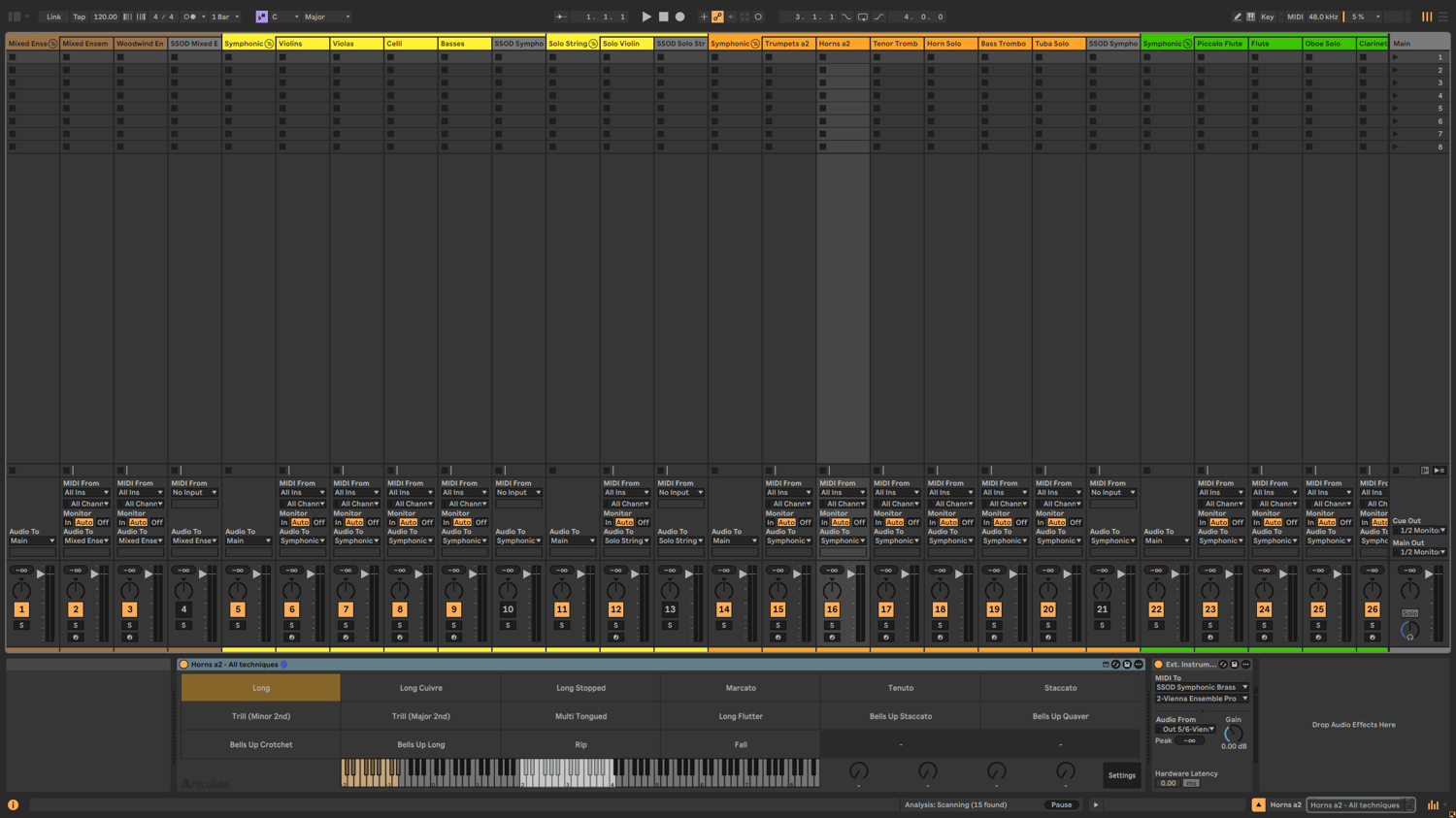Select the Tuba Solo track header
The height and width of the screenshot is (818, 1456).
[1059, 44]
